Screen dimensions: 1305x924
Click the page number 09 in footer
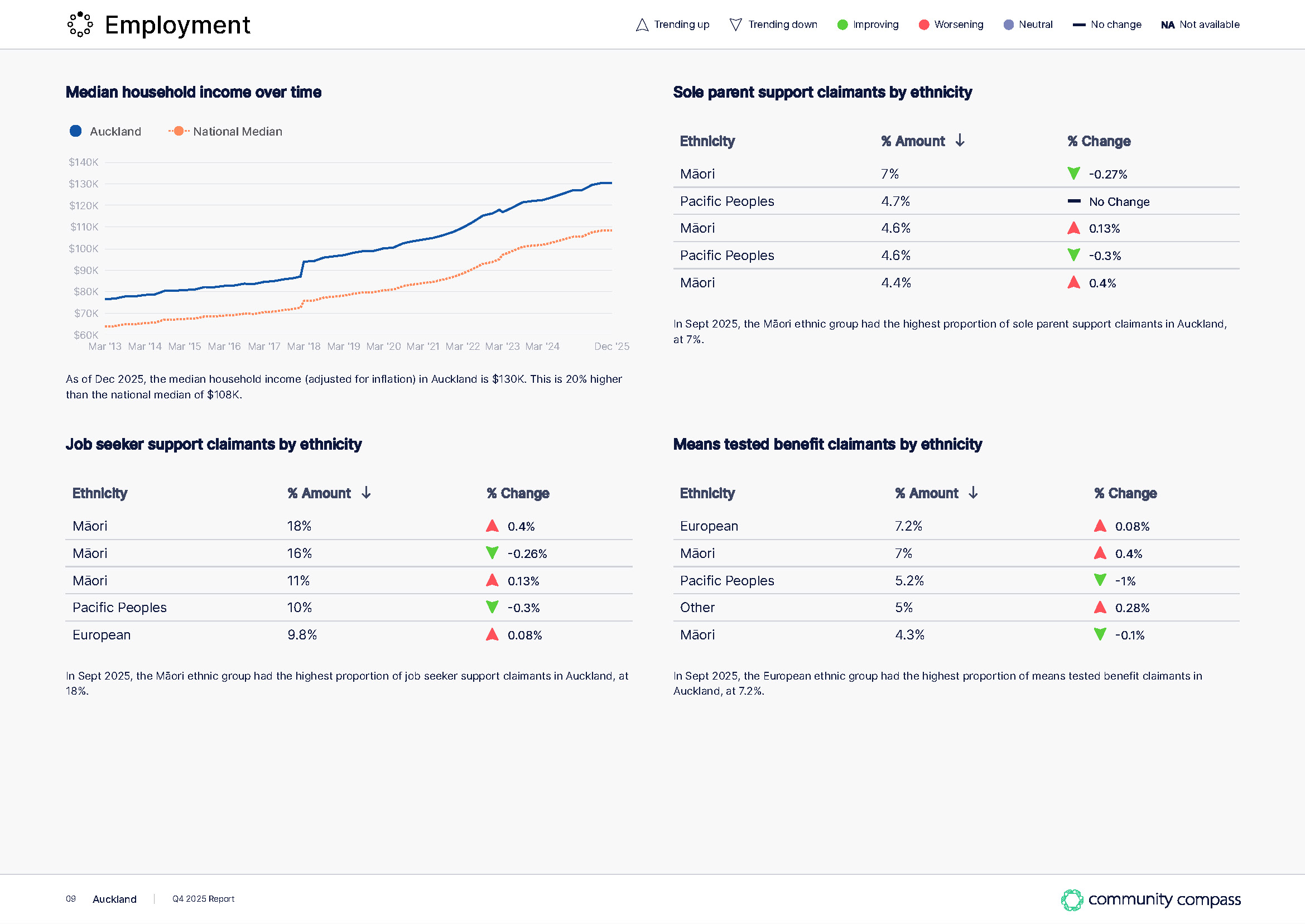tap(70, 899)
